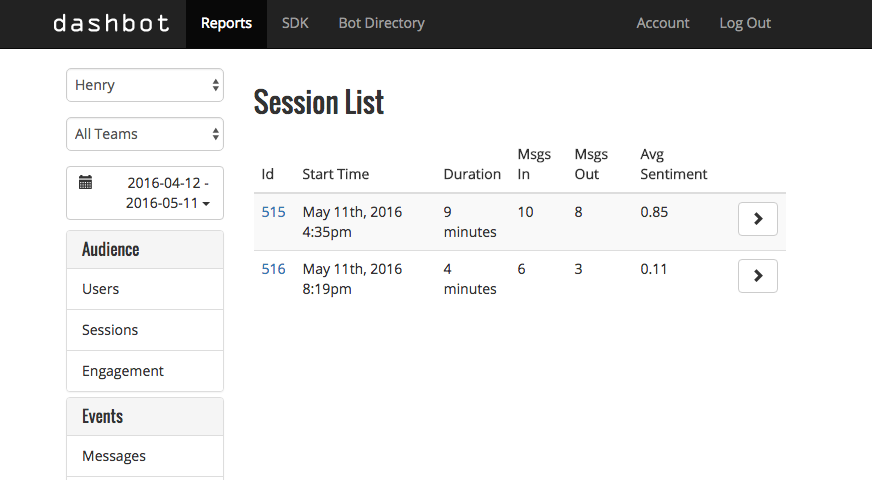Viewport: 872px width, 480px height.
Task: Open session 516 details arrow button
Action: click(x=757, y=276)
